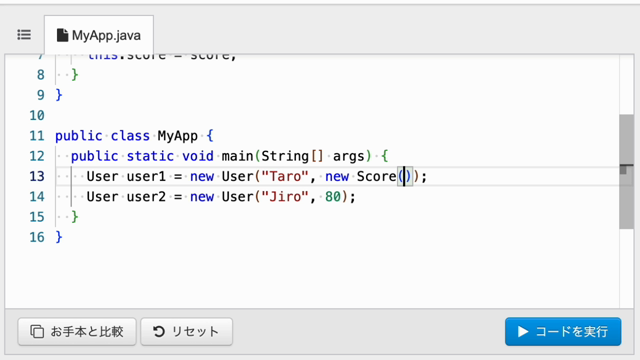The image size is (640, 360).
Task: Open the file list menu icon
Action: [x=24, y=35]
